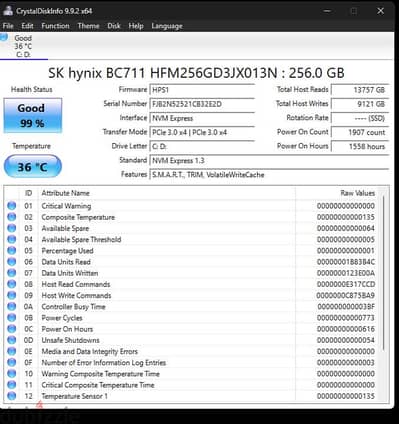Click the drive title SK hynix BC711 text
The image size is (399, 424).
pyautogui.click(x=197, y=73)
